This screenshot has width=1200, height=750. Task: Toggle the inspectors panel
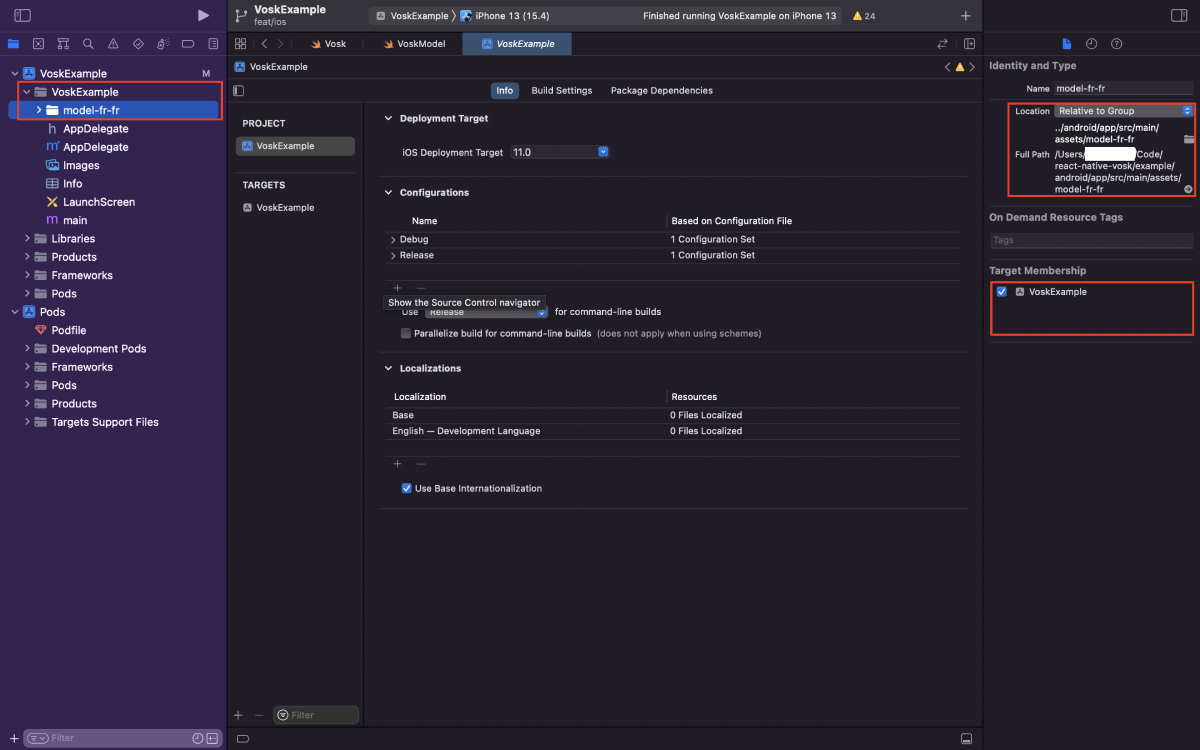coord(1178,16)
